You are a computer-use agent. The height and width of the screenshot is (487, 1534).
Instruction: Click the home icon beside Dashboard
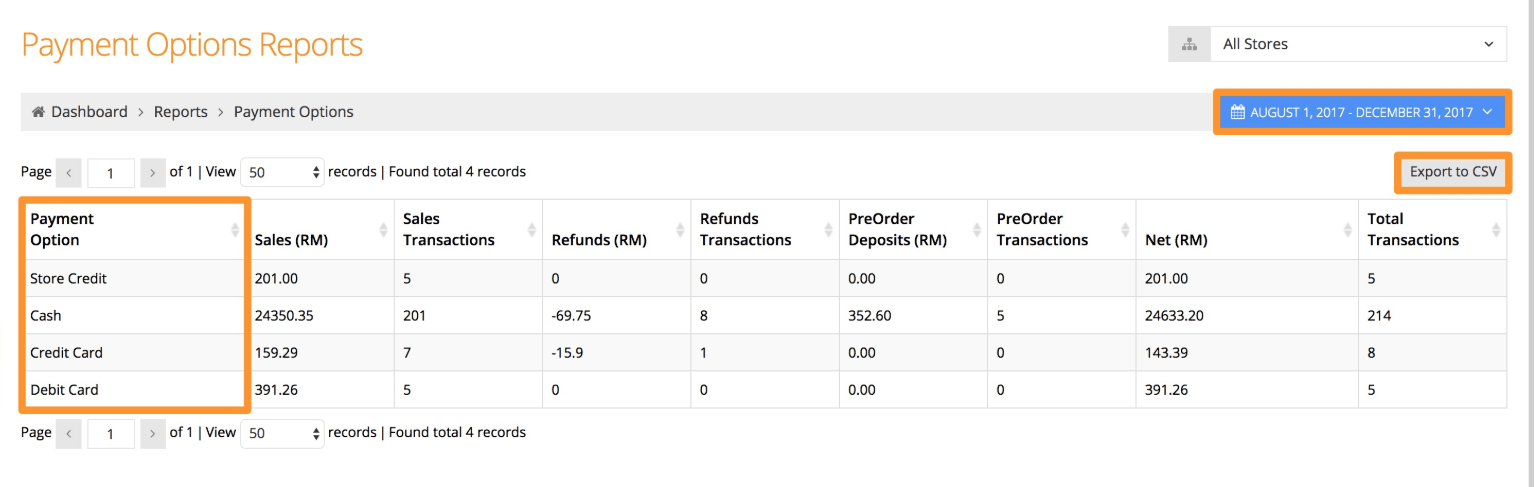tap(39, 112)
